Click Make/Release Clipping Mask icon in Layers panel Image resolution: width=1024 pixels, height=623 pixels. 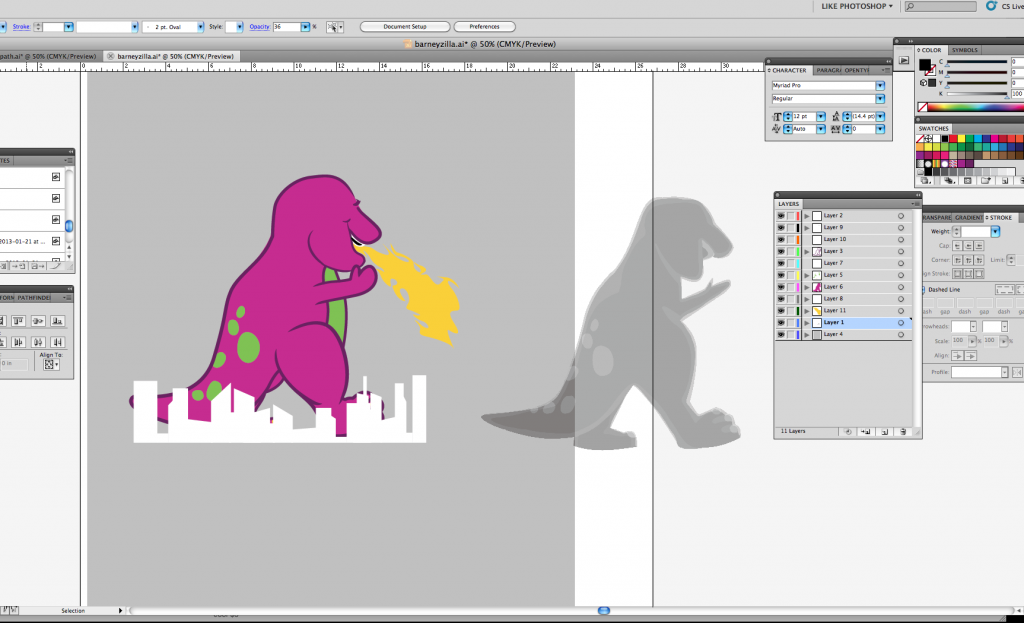coord(848,432)
